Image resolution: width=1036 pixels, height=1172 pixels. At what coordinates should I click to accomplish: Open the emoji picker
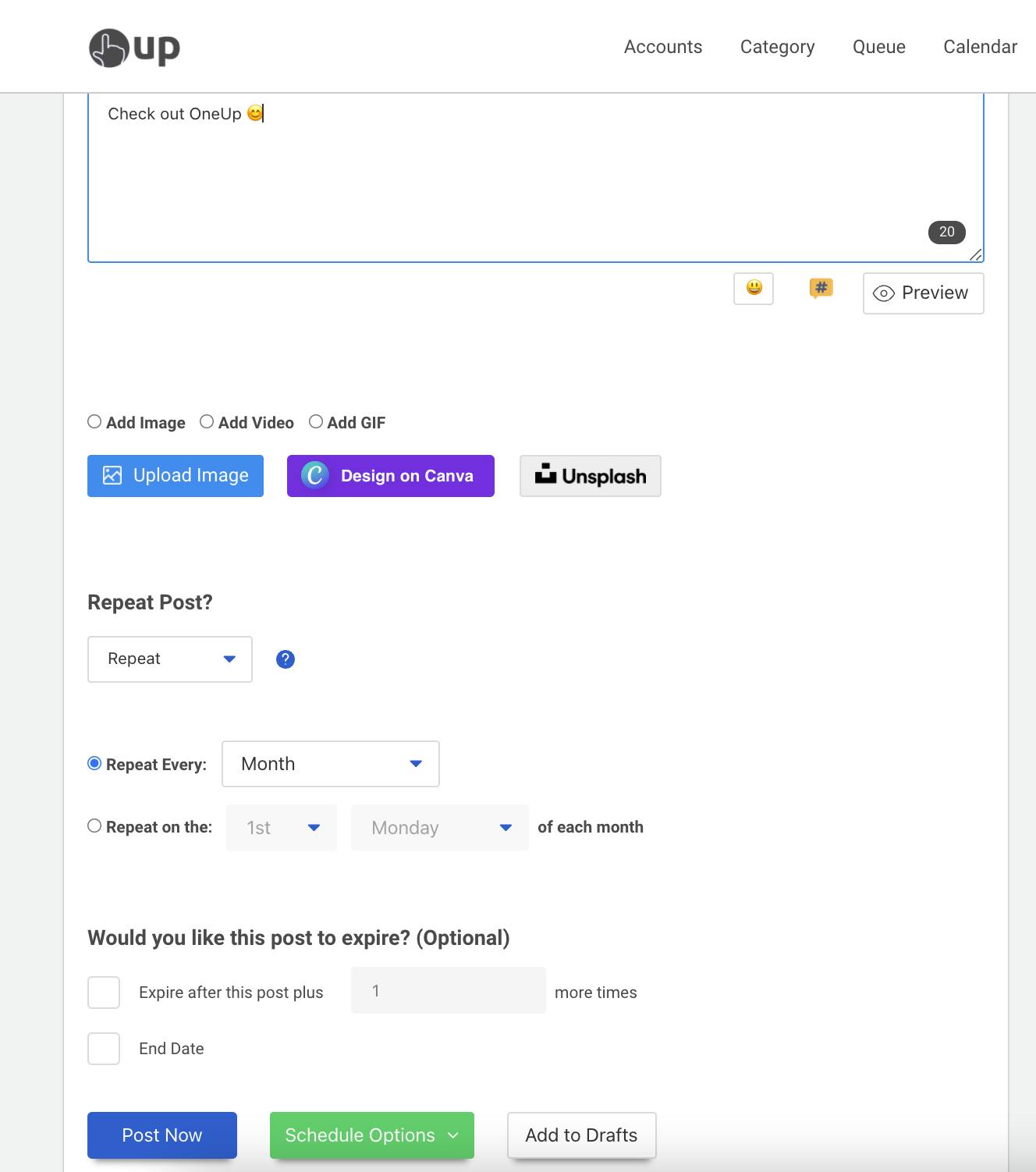[x=752, y=288]
